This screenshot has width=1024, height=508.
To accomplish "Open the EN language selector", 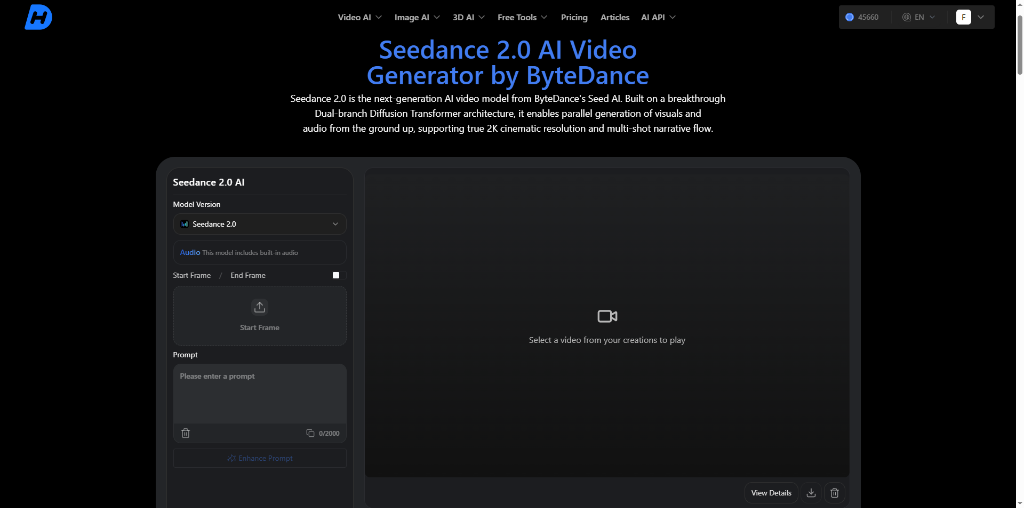I will [x=918, y=17].
